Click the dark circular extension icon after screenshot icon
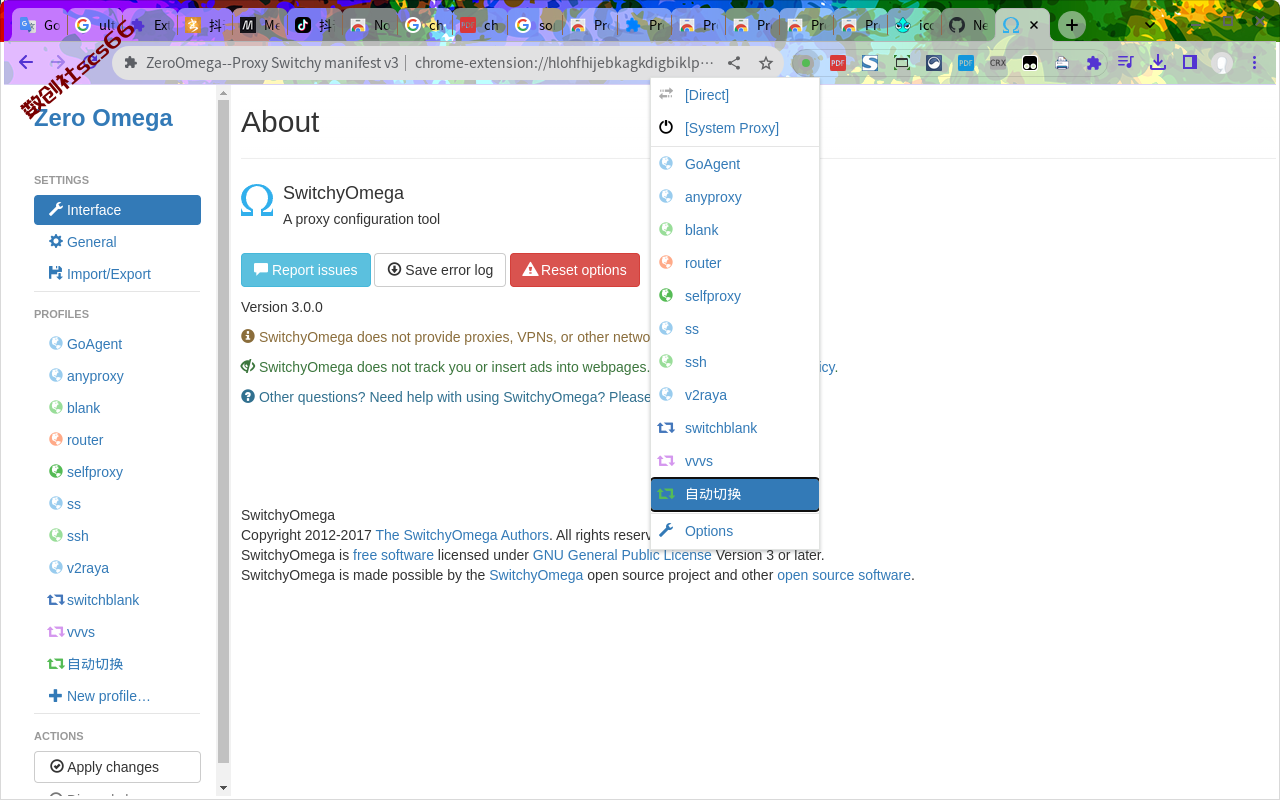This screenshot has height=800, width=1280. pyautogui.click(x=934, y=63)
